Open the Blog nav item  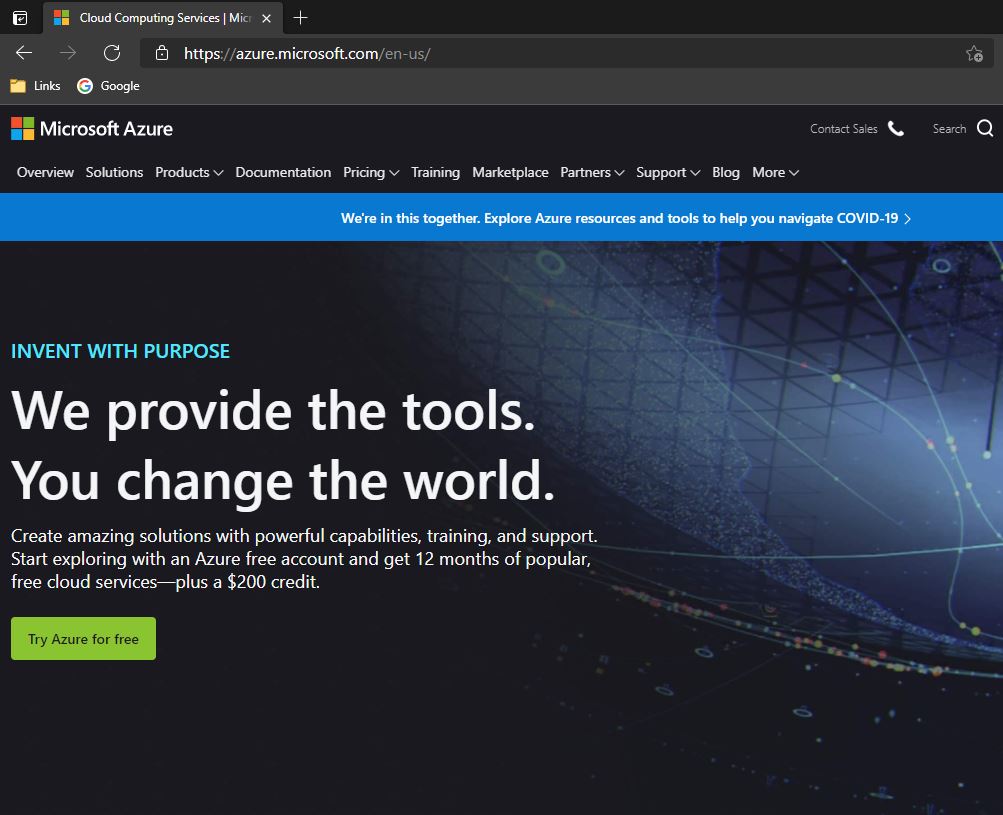(726, 172)
